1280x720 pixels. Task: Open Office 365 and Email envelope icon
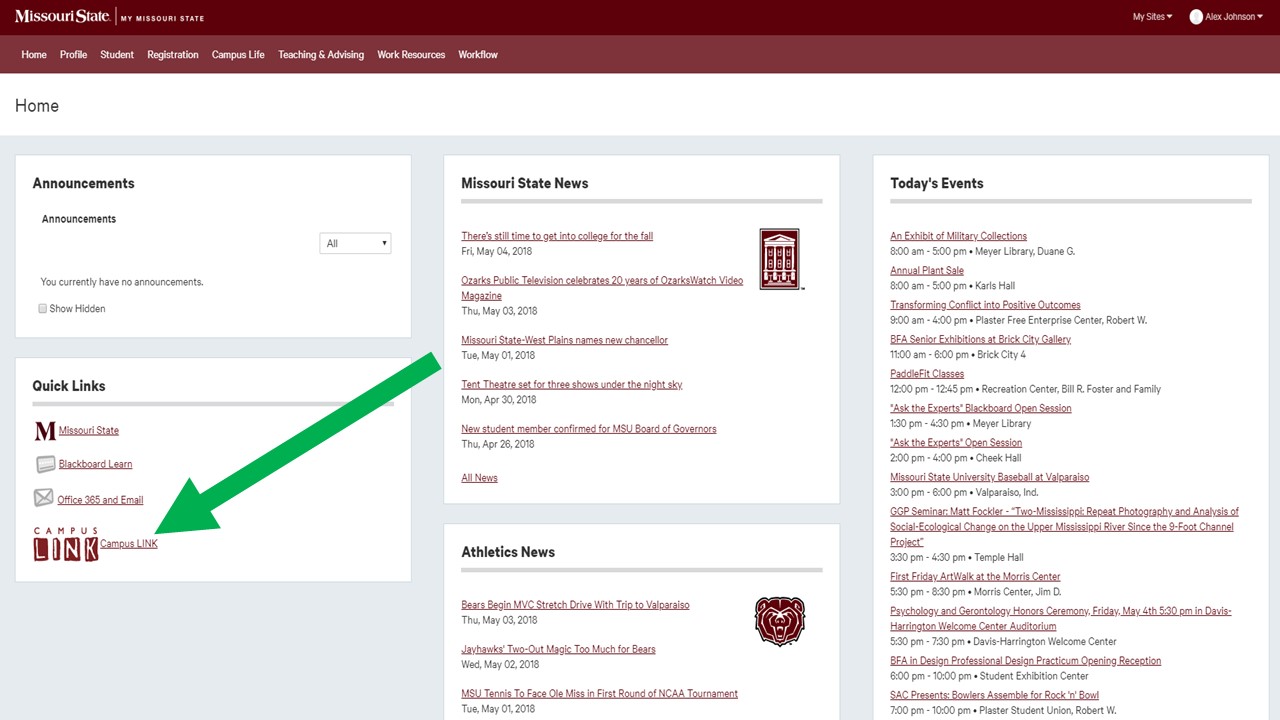(x=44, y=498)
